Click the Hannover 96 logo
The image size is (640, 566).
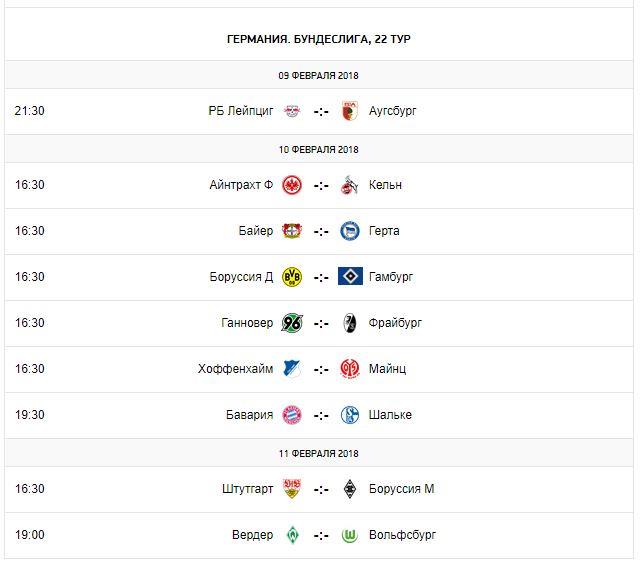point(292,323)
